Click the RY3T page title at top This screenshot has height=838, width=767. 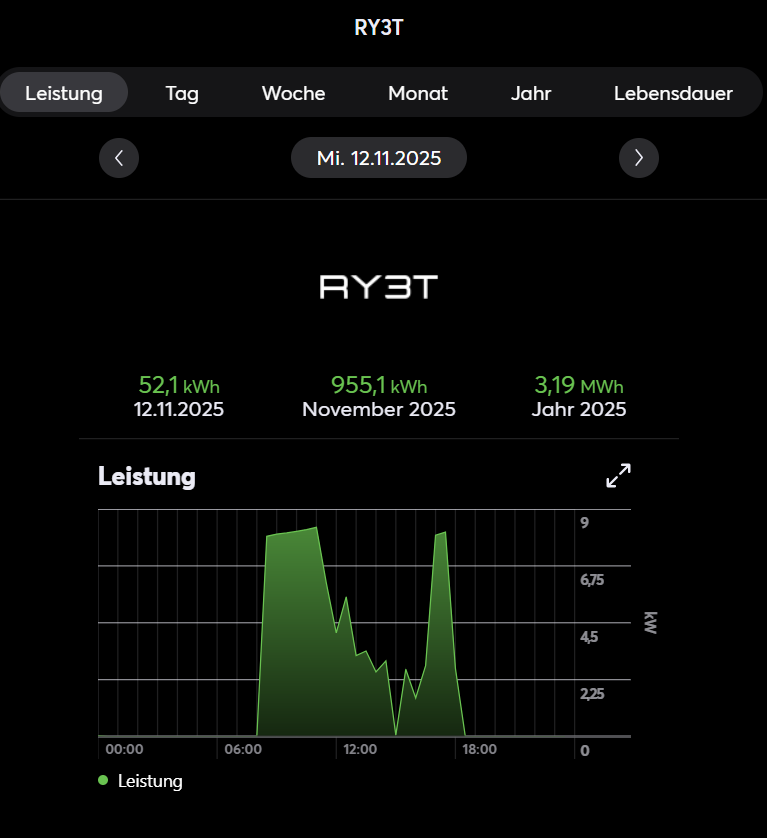tap(379, 27)
